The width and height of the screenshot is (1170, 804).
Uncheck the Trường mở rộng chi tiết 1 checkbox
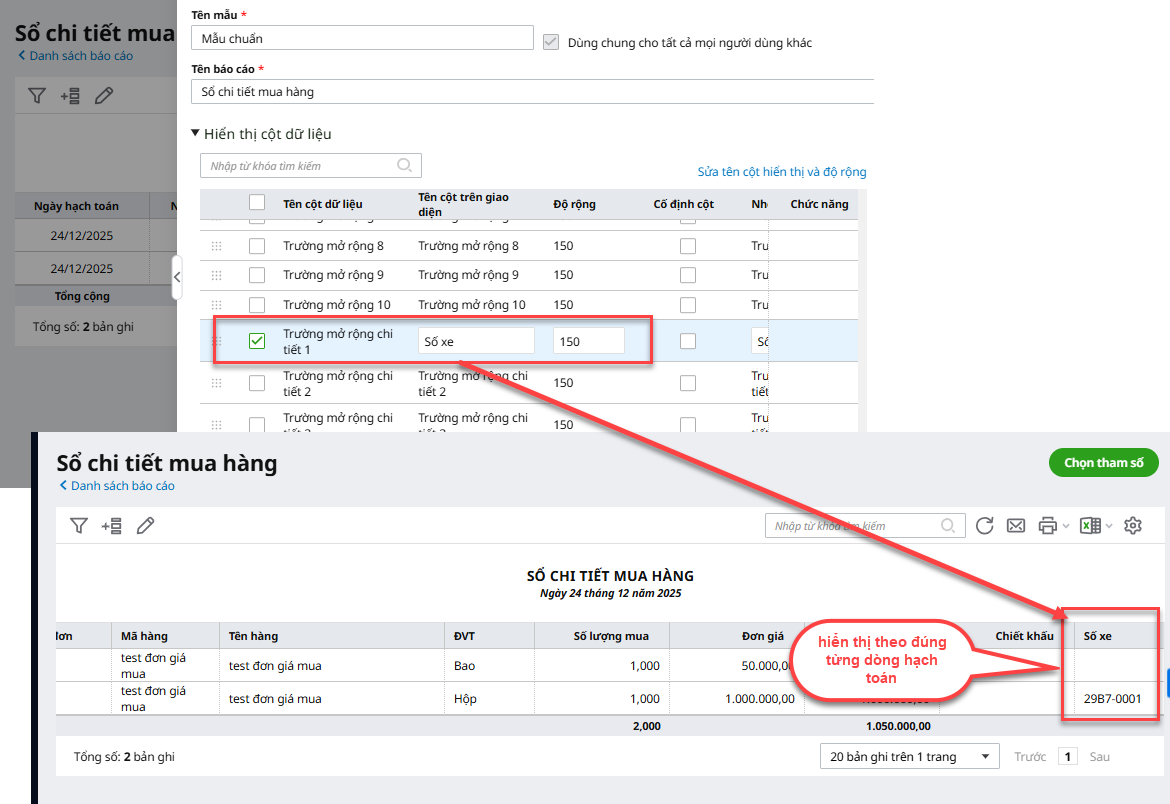pos(257,341)
